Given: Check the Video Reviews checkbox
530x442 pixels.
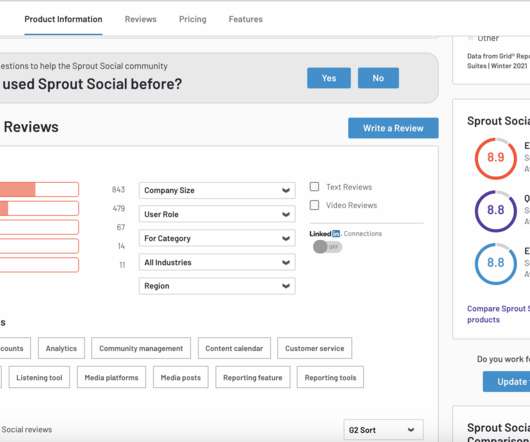Looking at the screenshot, I should (x=314, y=205).
